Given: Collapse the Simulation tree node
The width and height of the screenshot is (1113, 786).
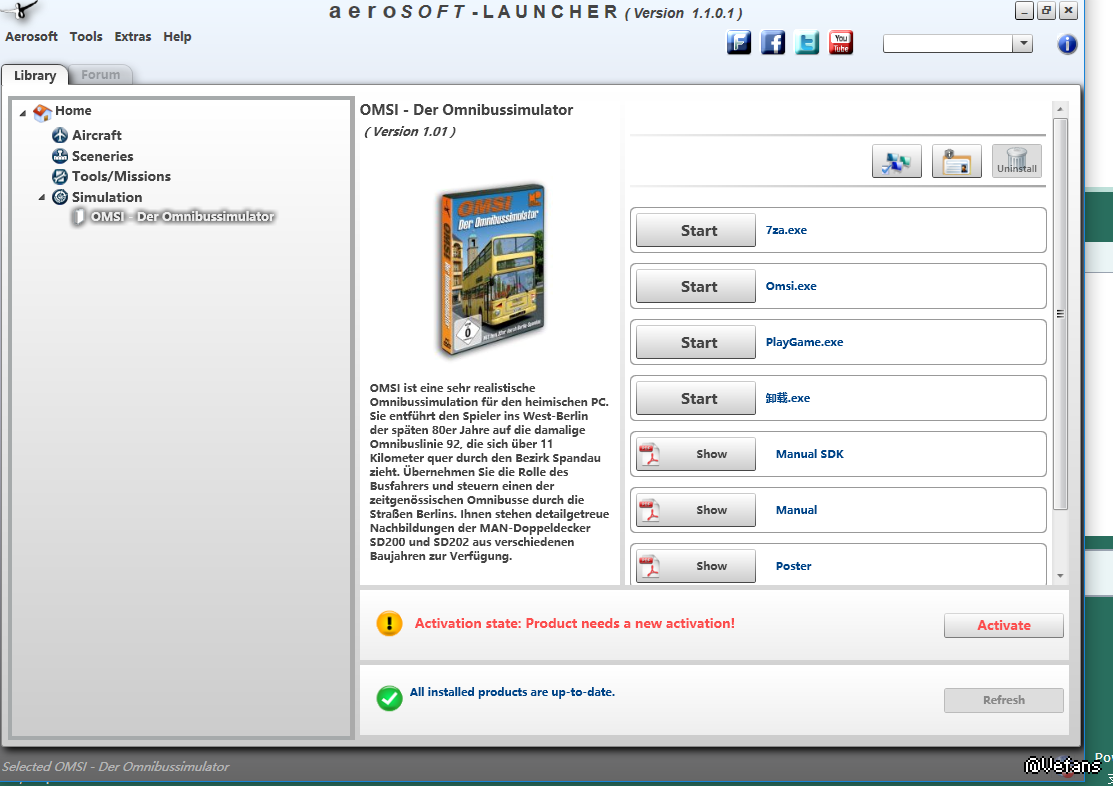Looking at the screenshot, I should [42, 198].
